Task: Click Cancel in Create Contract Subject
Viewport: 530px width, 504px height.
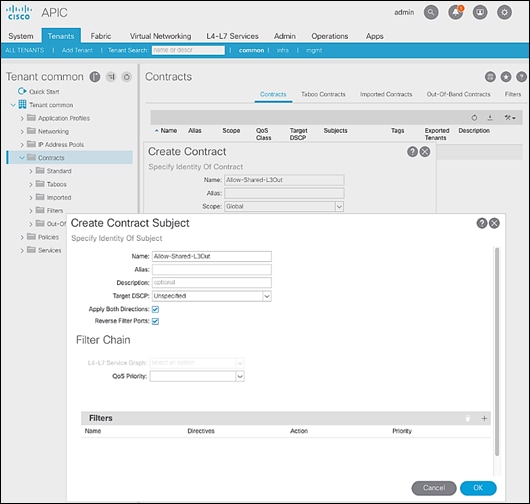Action: [434, 488]
